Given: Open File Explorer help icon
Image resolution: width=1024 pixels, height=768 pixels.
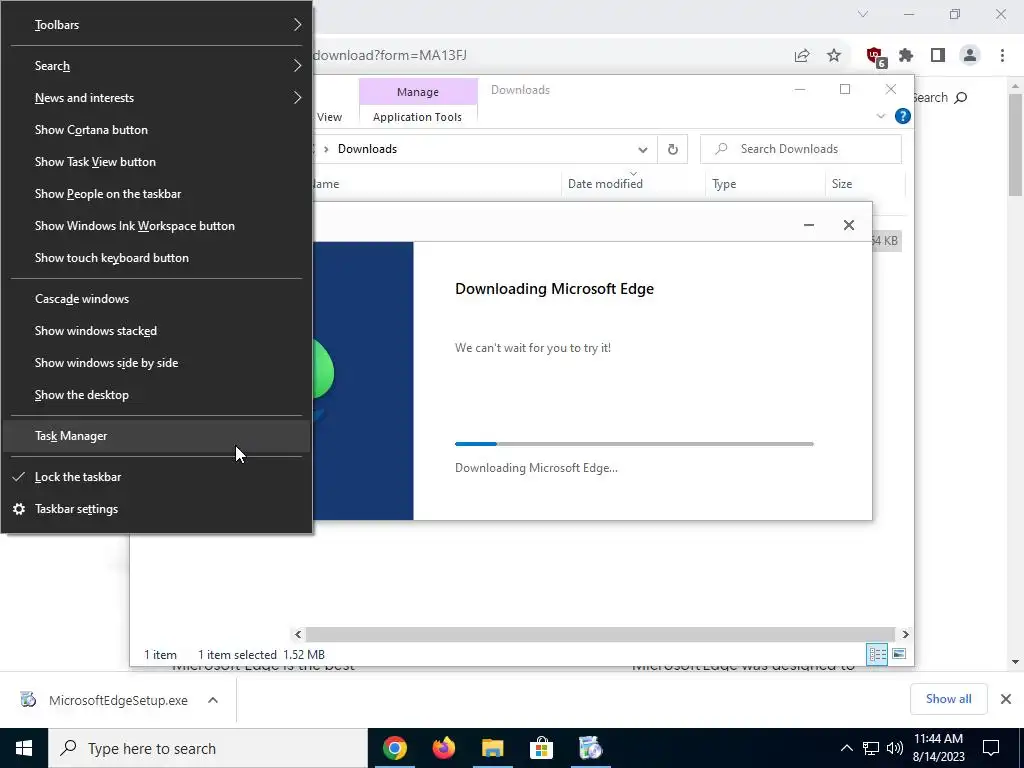Looking at the screenshot, I should (x=903, y=116).
